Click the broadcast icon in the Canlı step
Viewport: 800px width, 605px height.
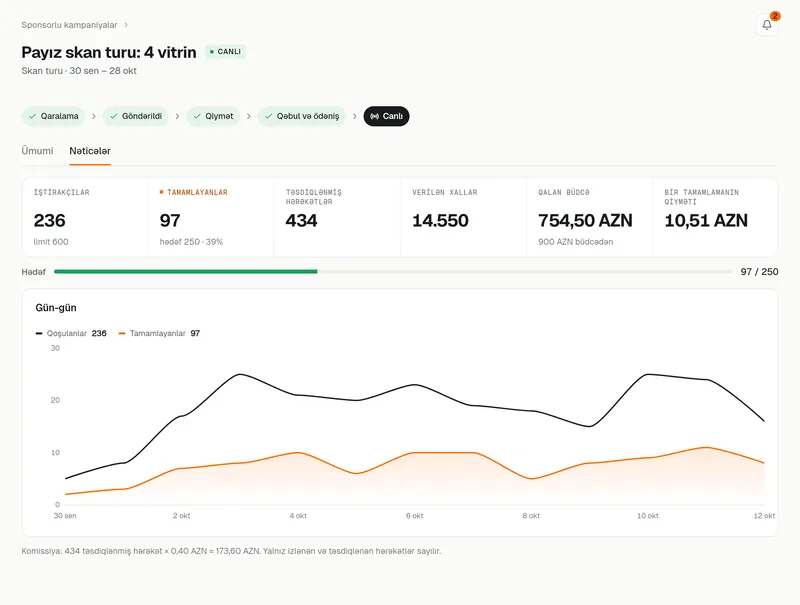374,116
